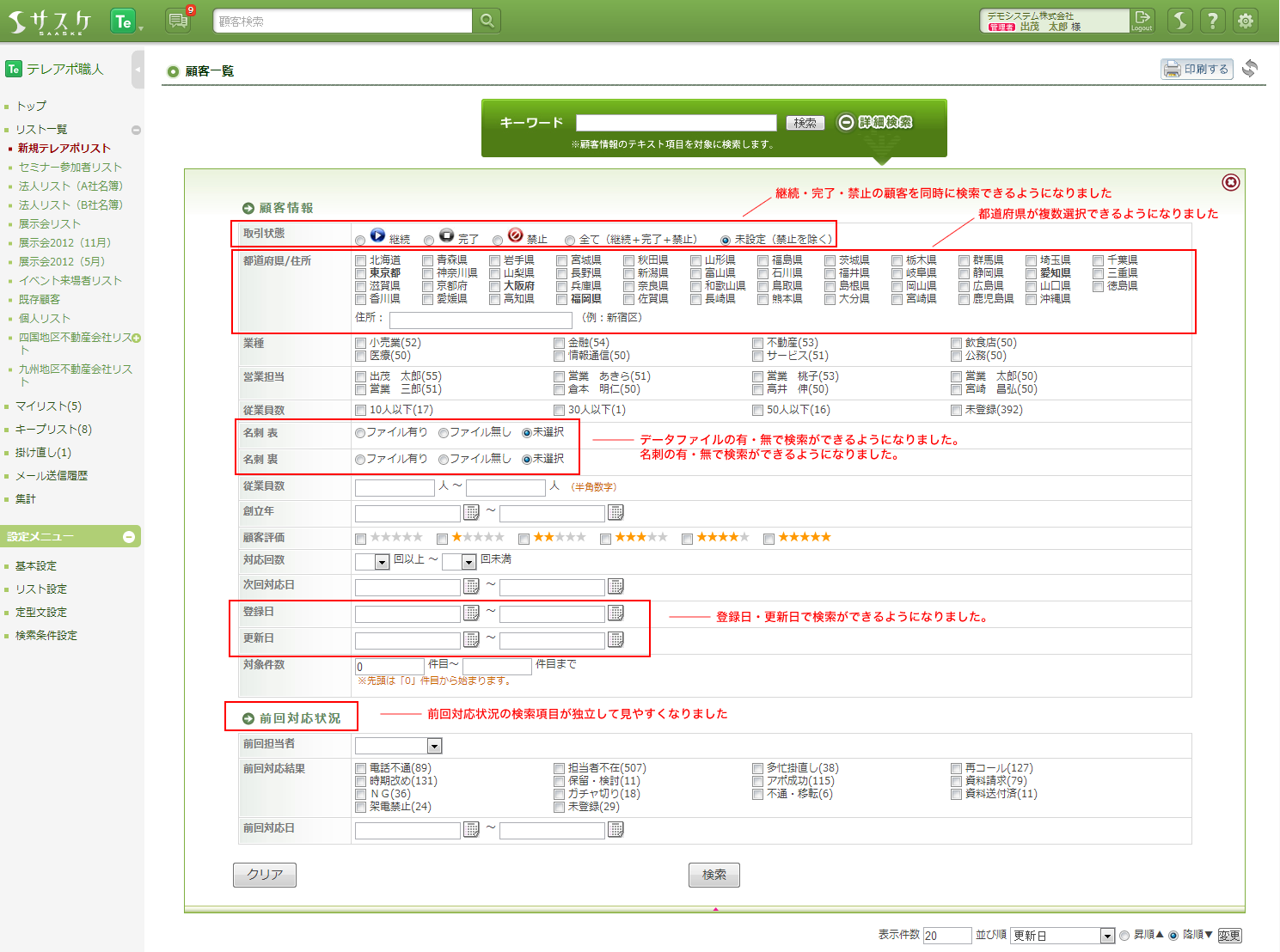1280x952 pixels.
Task: Open セミナー参加者リスト in sidebar
Action: coord(70,168)
